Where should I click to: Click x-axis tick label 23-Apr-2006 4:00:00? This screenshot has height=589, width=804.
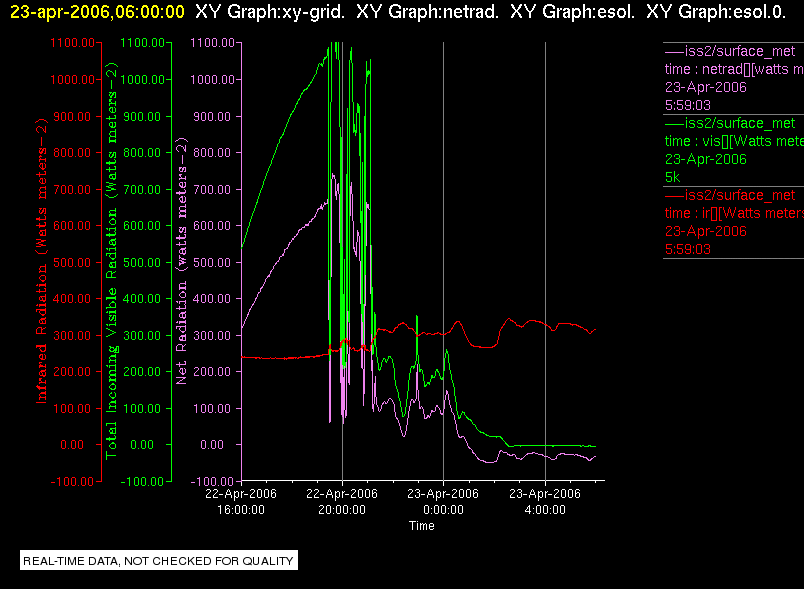[545, 502]
